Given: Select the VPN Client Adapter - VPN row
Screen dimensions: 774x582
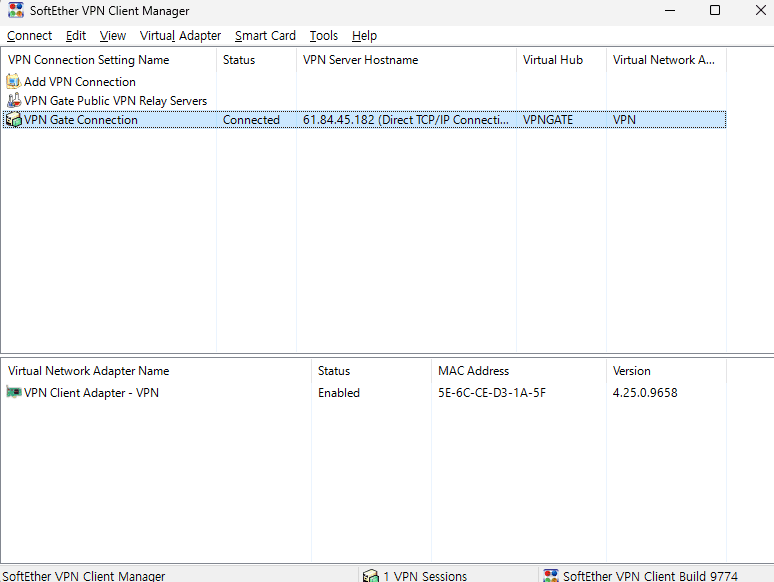Looking at the screenshot, I should (91, 393).
